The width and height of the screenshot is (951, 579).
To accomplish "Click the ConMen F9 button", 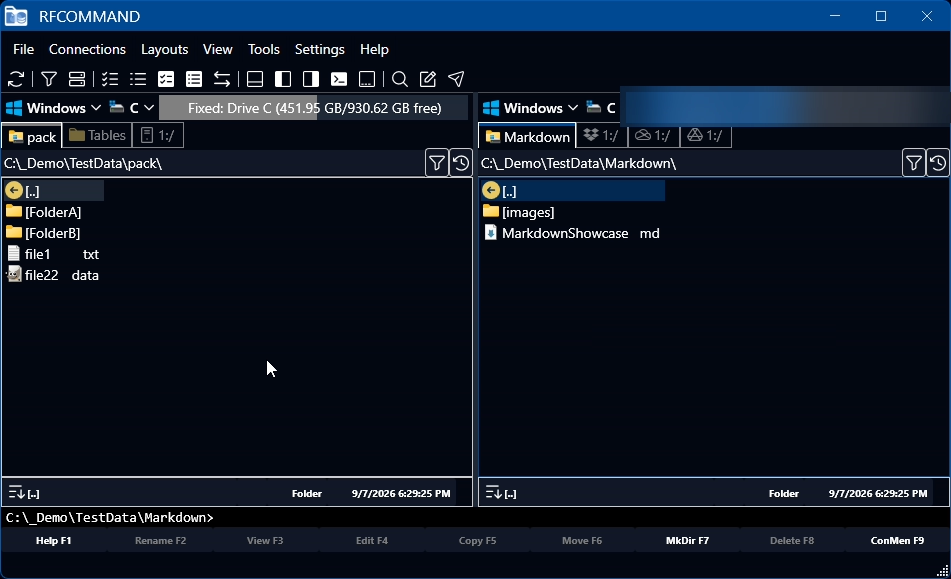I will tap(897, 540).
